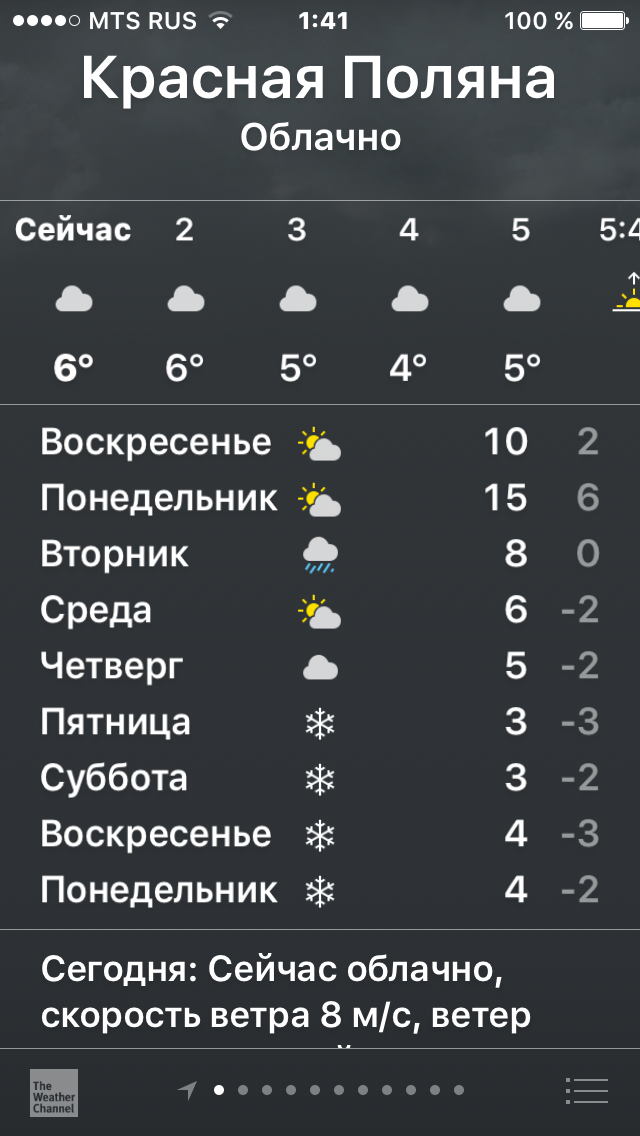
Task: Open the city list menu icon
Action: tap(586, 1091)
